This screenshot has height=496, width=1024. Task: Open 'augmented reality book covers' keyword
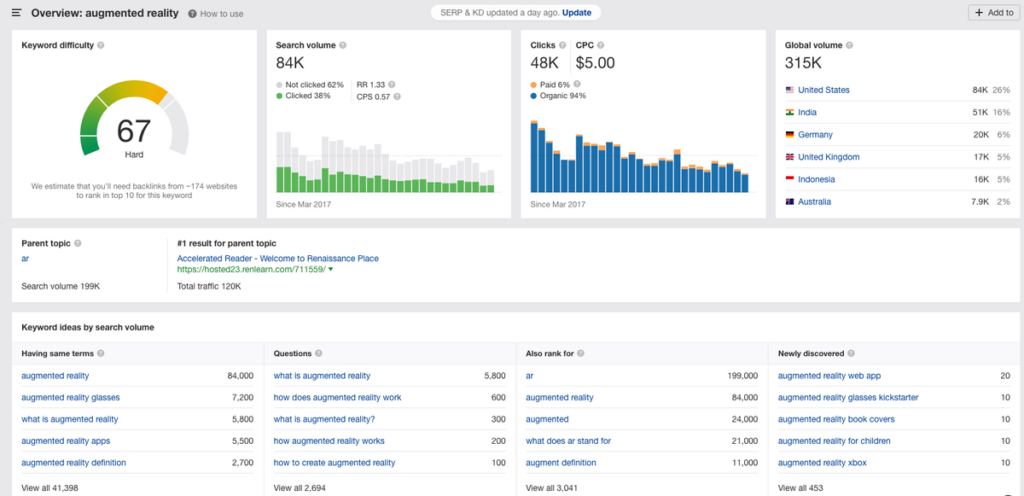836,419
